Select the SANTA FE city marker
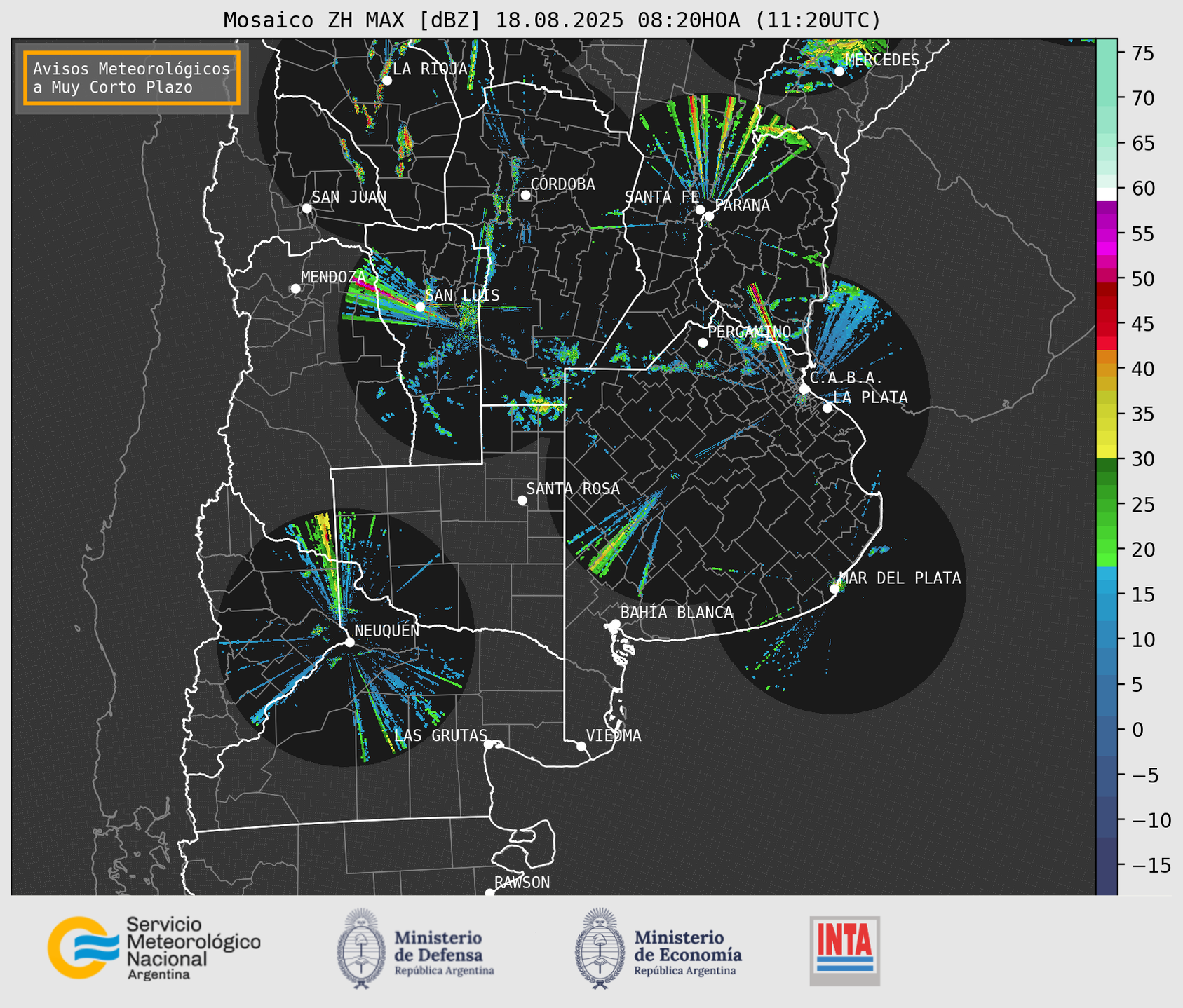Viewport: 1183px width, 1008px height. (700, 210)
